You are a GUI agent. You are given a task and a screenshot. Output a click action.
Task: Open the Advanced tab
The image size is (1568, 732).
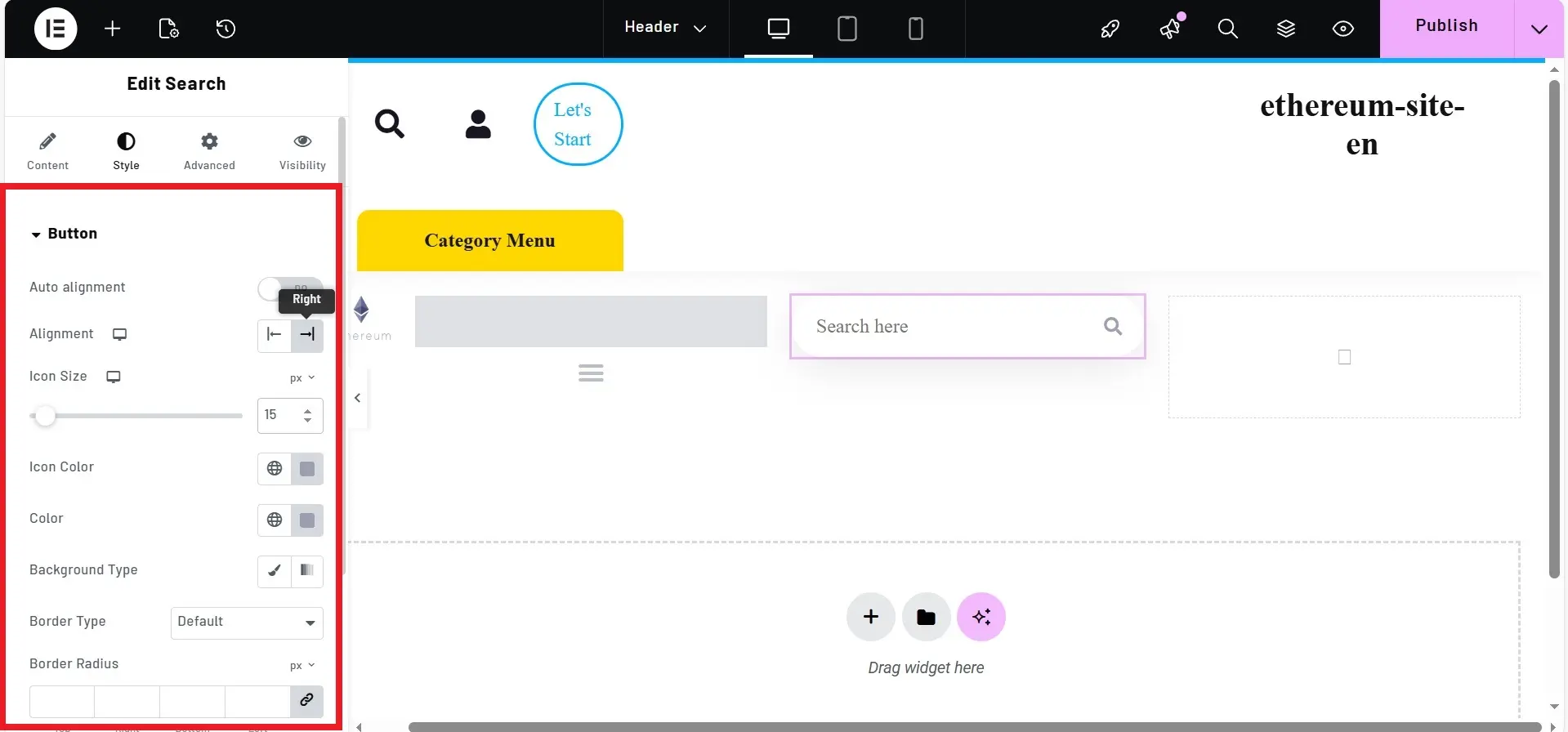click(209, 151)
